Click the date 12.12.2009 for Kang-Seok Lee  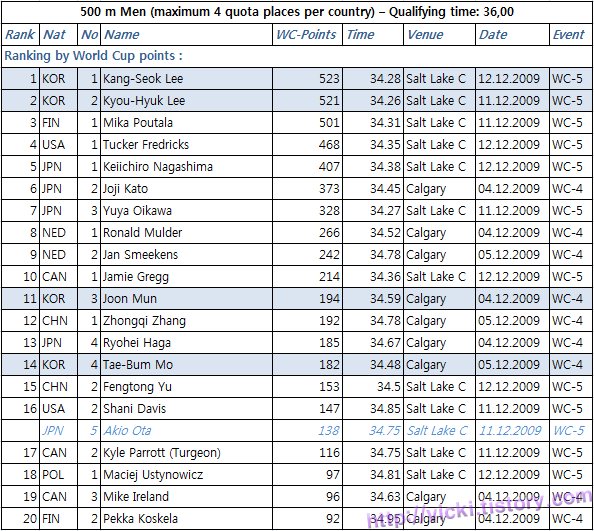click(x=509, y=79)
